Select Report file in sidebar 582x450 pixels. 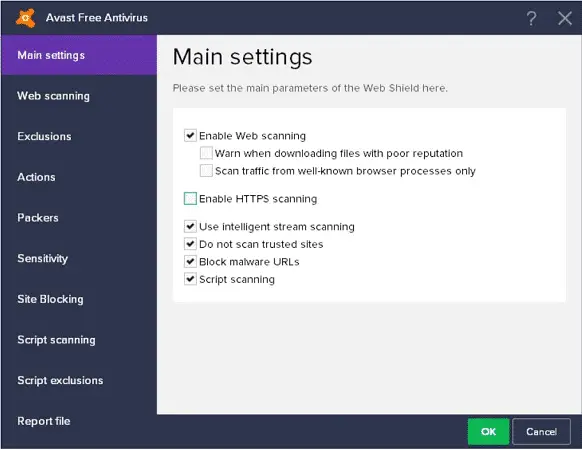click(x=79, y=421)
